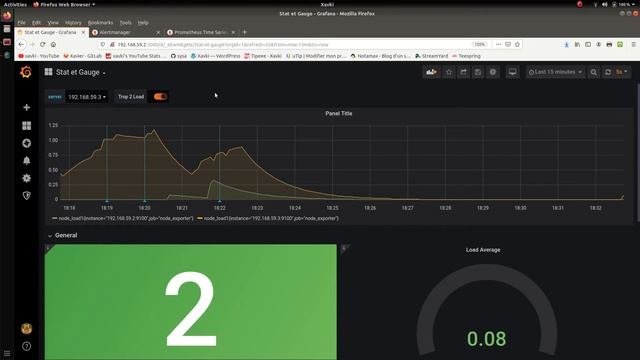Save the dashboard with disk icon

click(x=478, y=72)
